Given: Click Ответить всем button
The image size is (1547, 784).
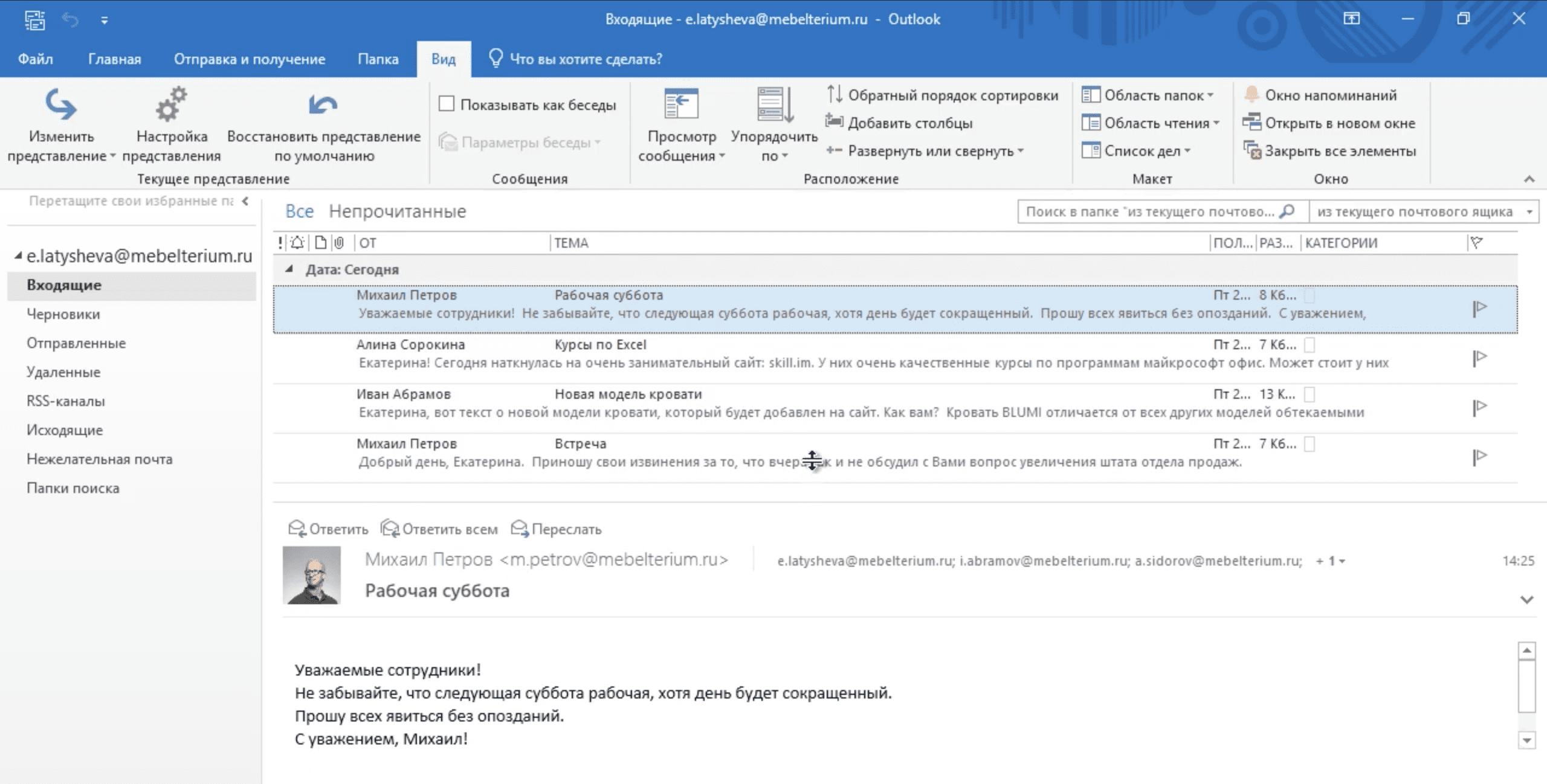Looking at the screenshot, I should point(439,529).
